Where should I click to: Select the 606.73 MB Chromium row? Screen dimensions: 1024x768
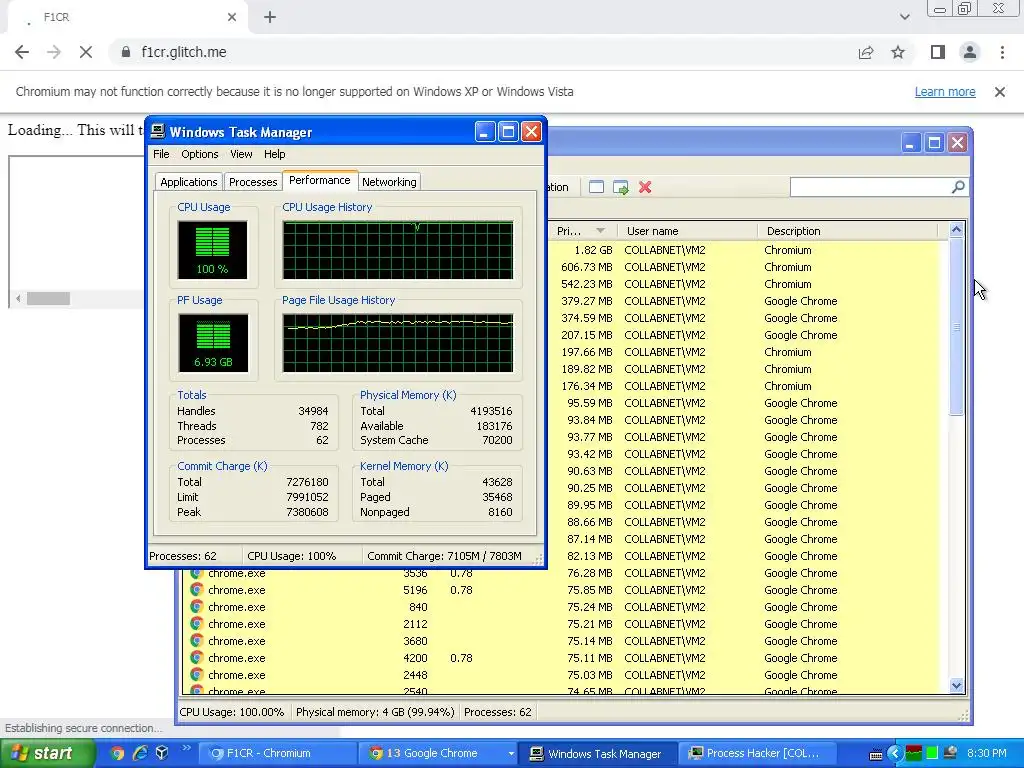(748, 267)
